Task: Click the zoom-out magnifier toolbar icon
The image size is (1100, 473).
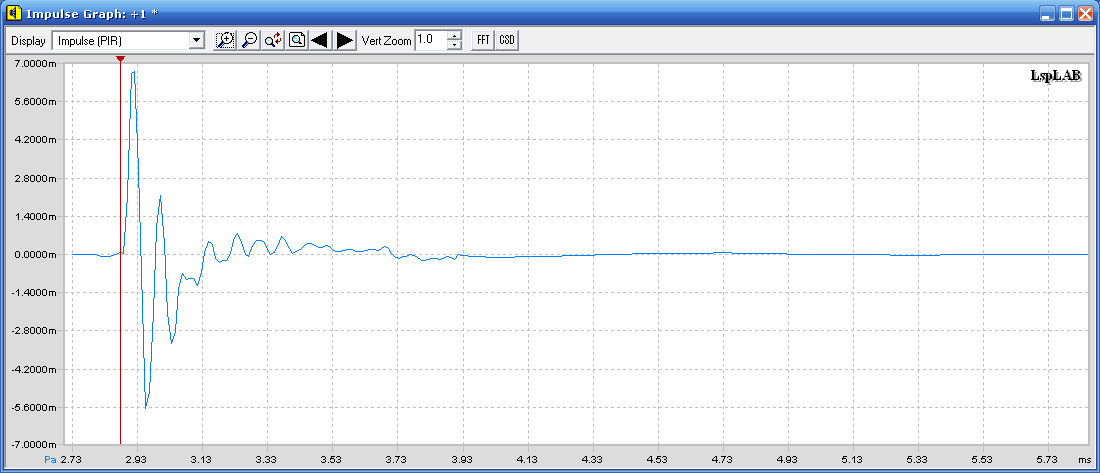Action: click(x=249, y=40)
